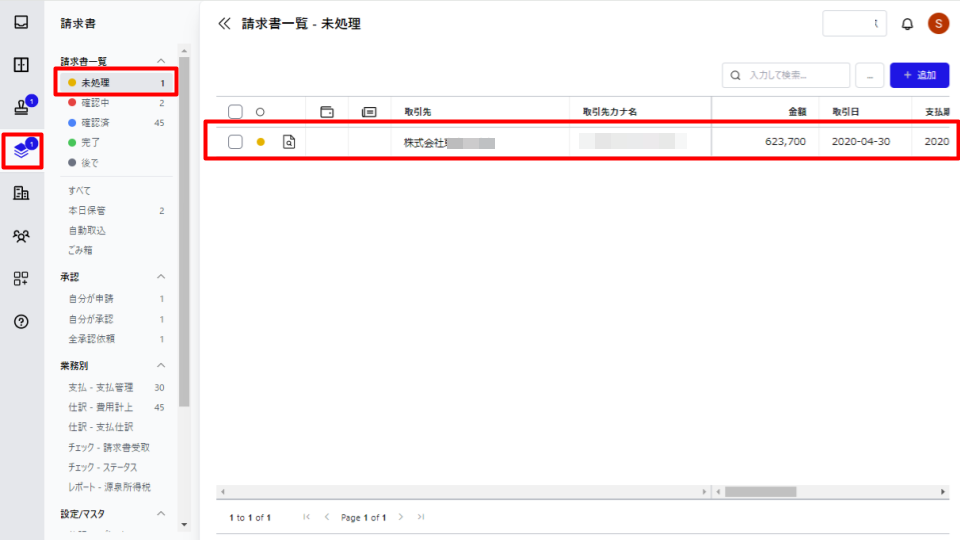The width and height of the screenshot is (960, 540).
Task: Collapse the 業務別 section
Action: (161, 366)
